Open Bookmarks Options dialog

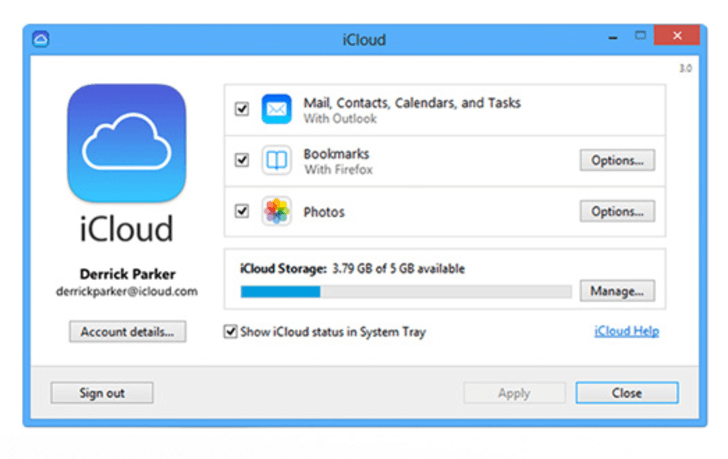pyautogui.click(x=617, y=160)
